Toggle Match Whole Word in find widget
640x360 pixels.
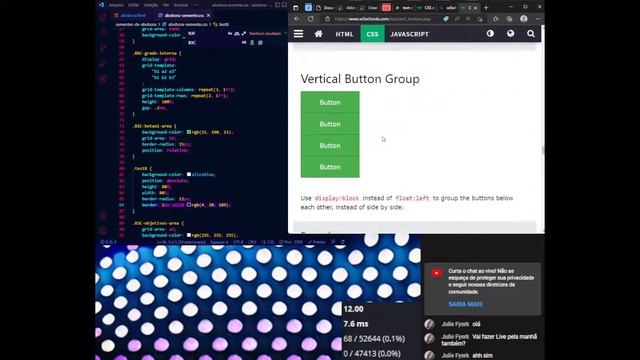point(237,33)
